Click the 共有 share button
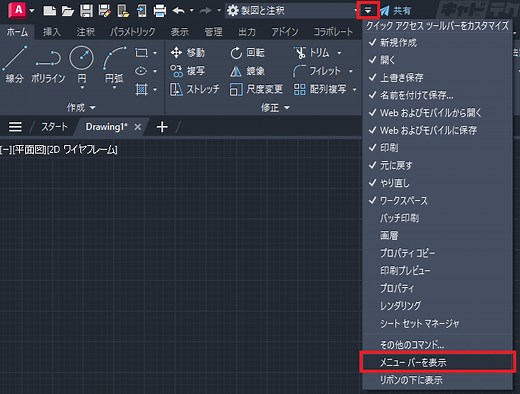Viewport: 520px width, 394px height. (x=396, y=11)
